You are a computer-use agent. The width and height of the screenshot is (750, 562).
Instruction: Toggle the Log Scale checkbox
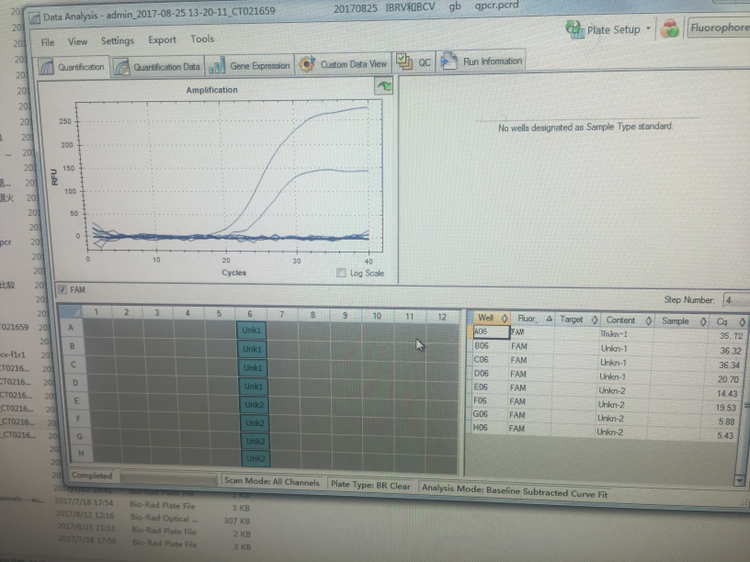click(x=341, y=273)
